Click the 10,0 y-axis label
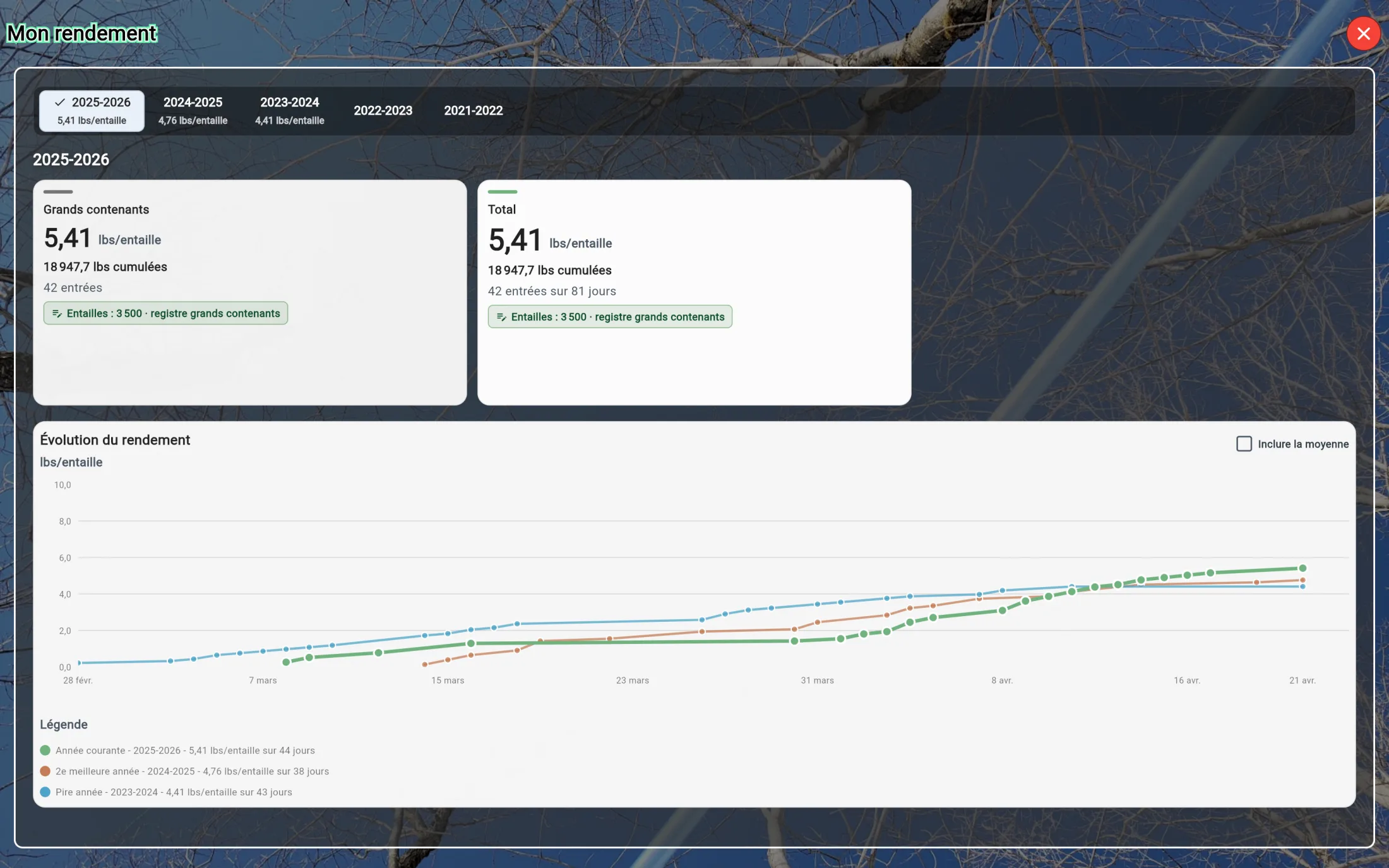The width and height of the screenshot is (1389, 868). (63, 485)
